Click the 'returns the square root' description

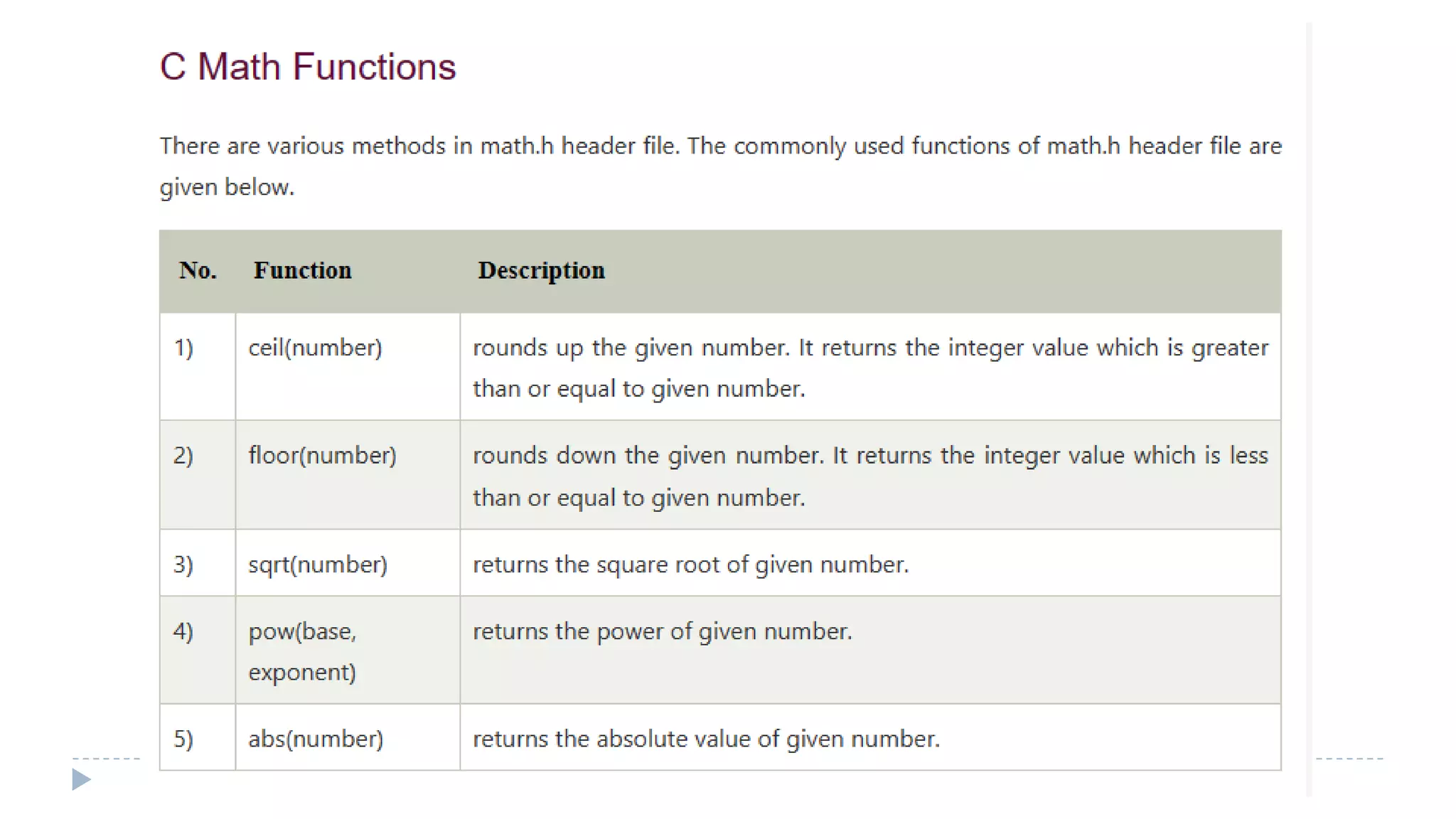click(x=691, y=564)
